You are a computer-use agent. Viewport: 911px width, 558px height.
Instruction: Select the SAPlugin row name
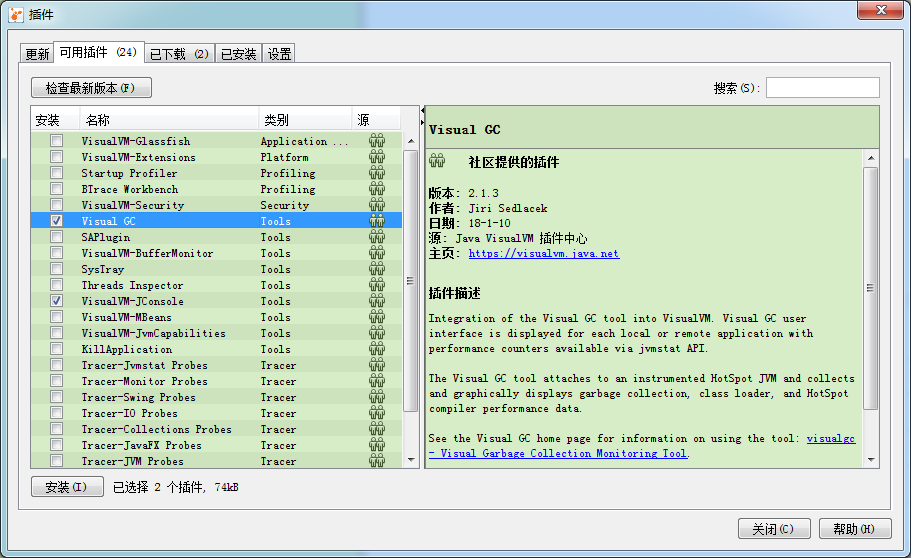[x=106, y=237]
